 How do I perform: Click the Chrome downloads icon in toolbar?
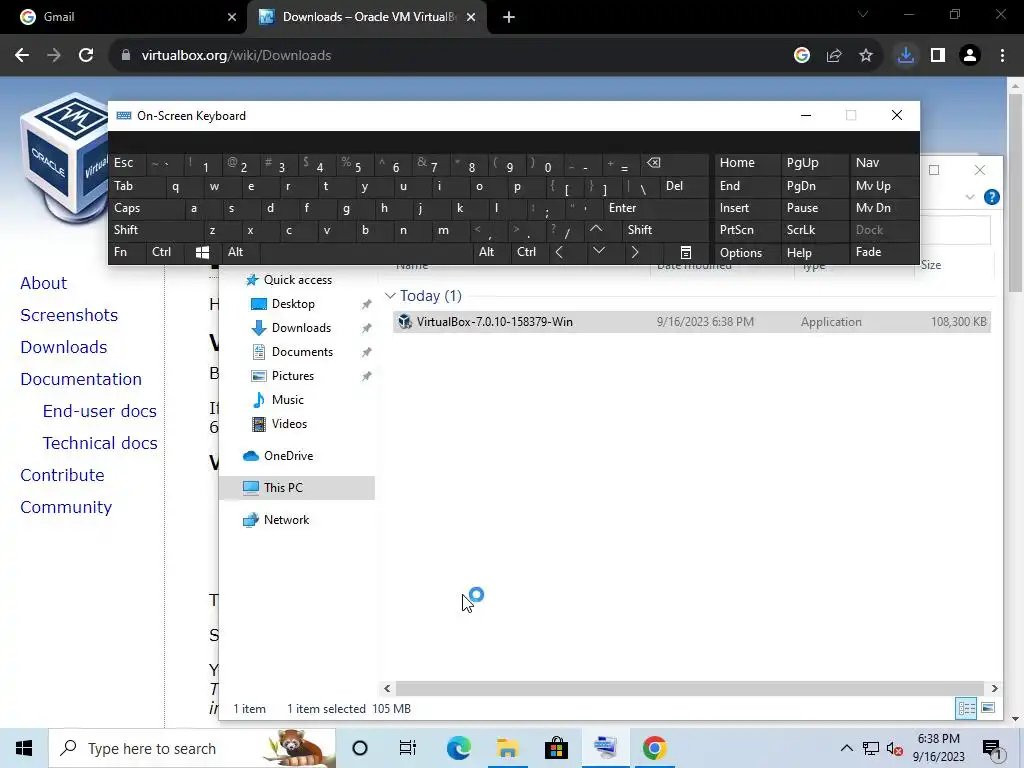pyautogui.click(x=905, y=56)
